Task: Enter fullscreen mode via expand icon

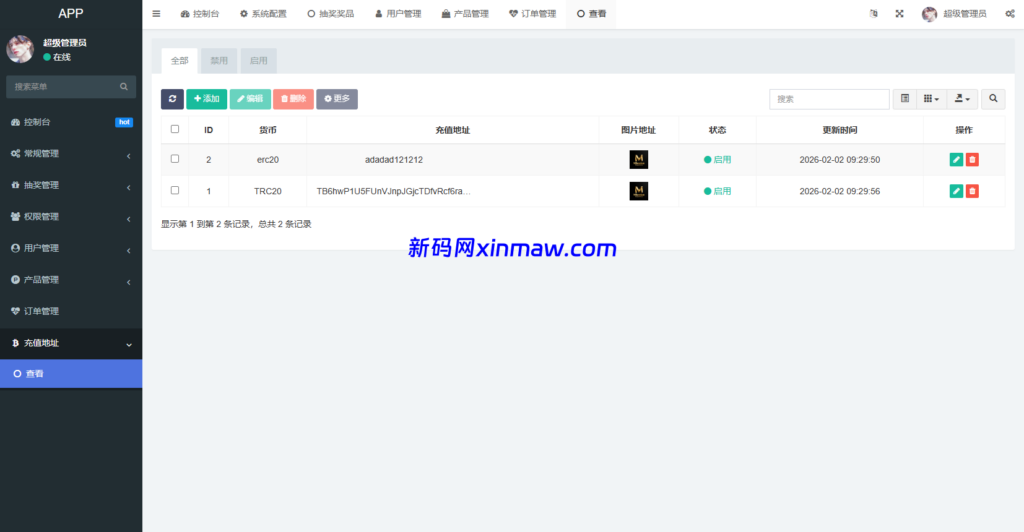Action: [x=899, y=14]
